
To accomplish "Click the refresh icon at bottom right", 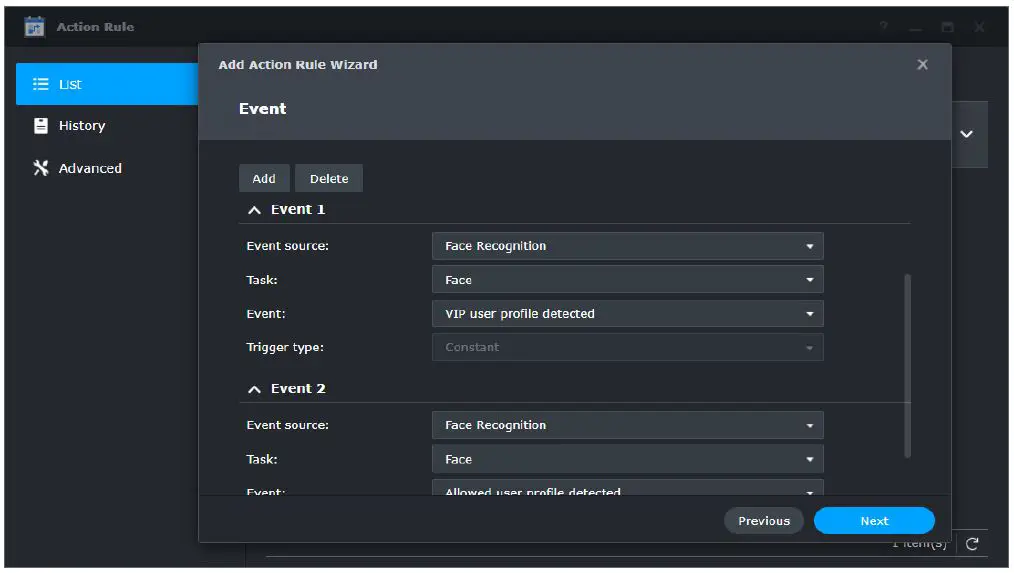I will pos(972,544).
